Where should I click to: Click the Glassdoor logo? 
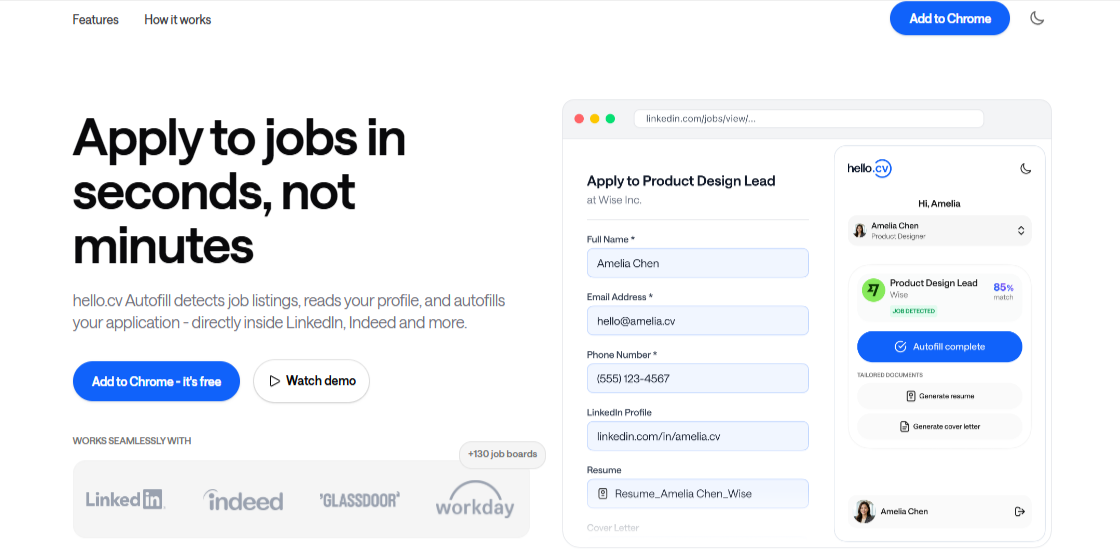pos(360,499)
